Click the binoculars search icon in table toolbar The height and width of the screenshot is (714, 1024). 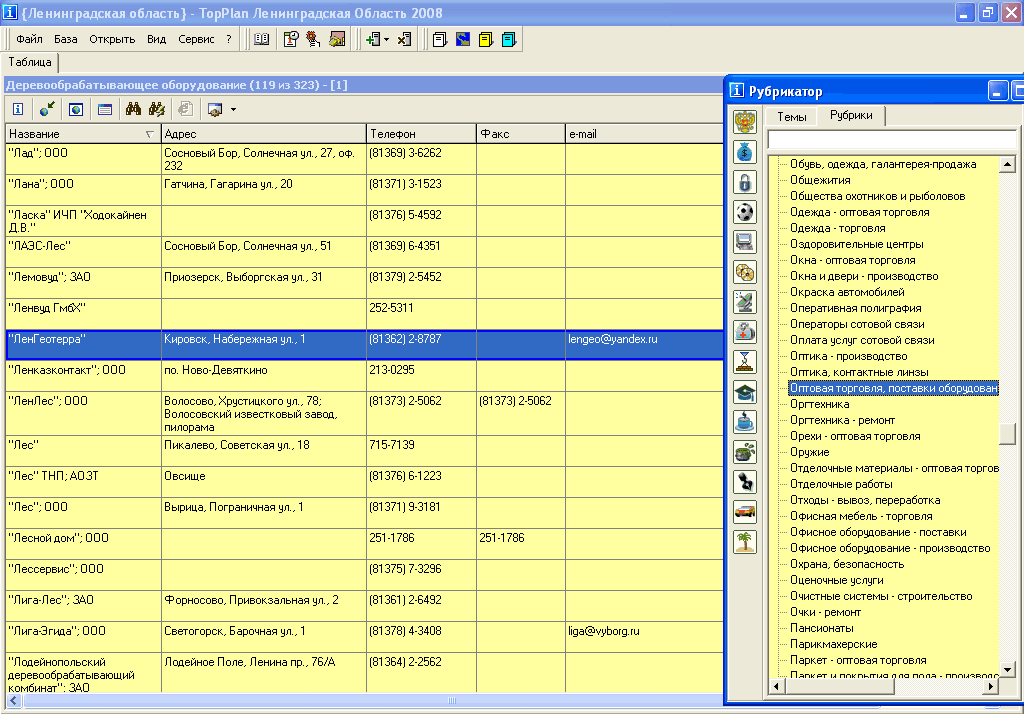click(x=133, y=109)
